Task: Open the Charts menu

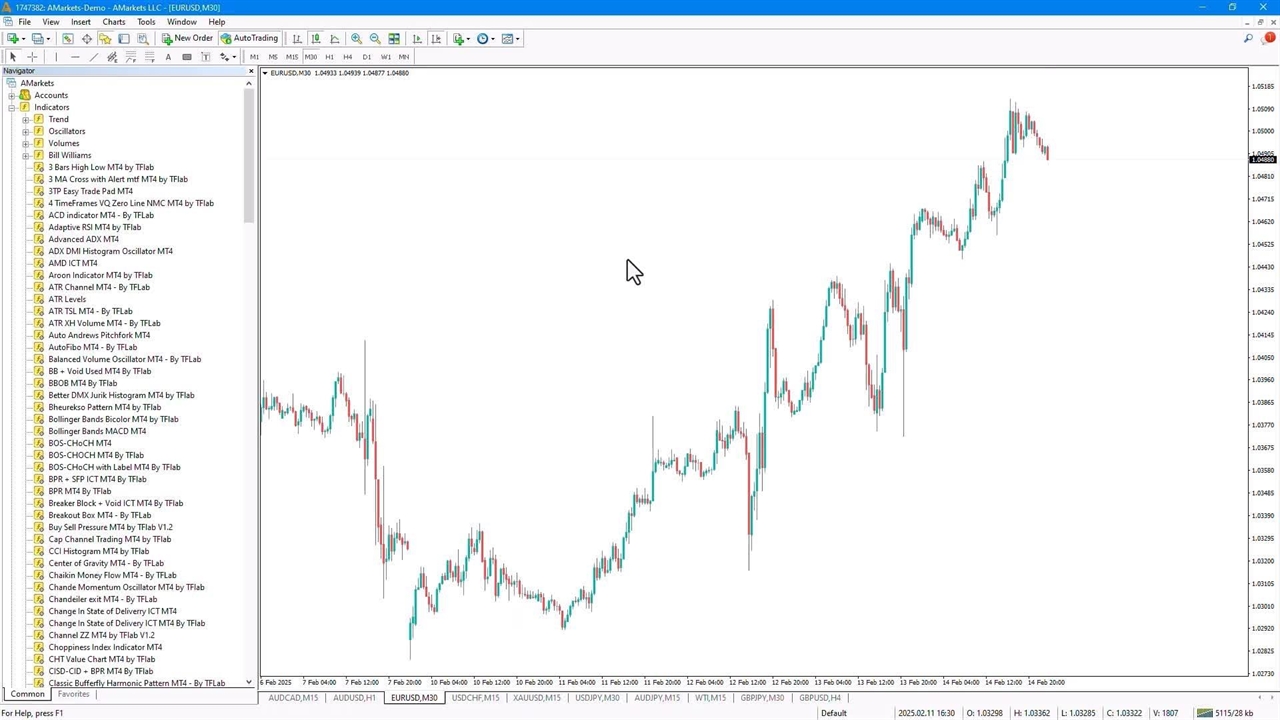Action: (x=113, y=22)
